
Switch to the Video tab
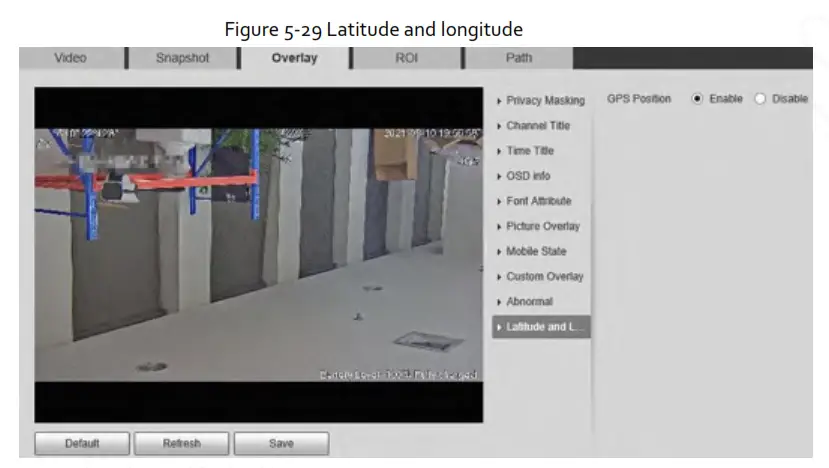click(x=71, y=58)
